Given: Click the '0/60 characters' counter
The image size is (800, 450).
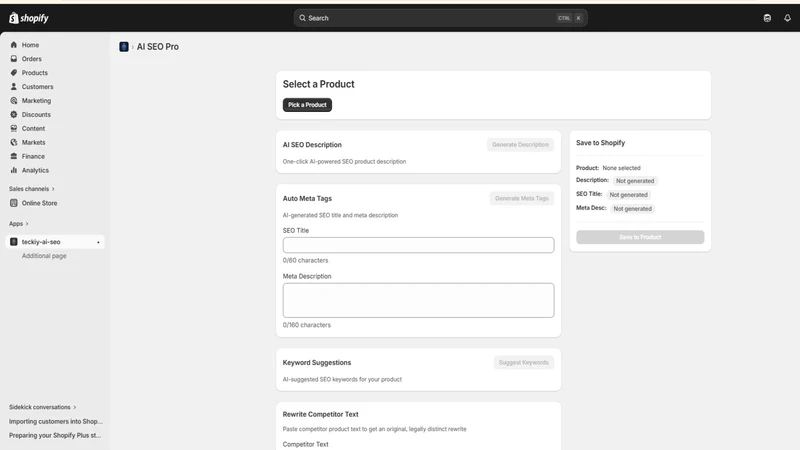Looking at the screenshot, I should [306, 260].
